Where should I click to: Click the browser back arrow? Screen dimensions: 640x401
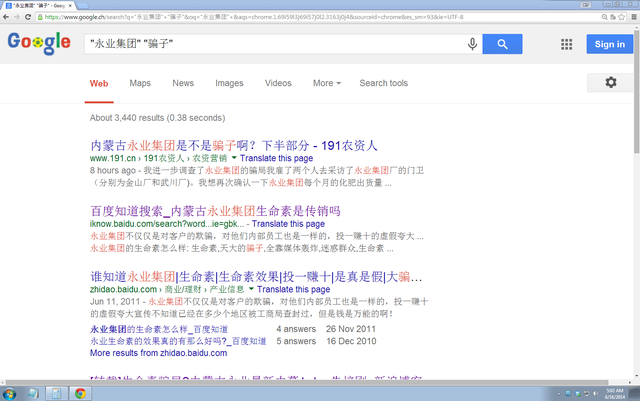6,17
